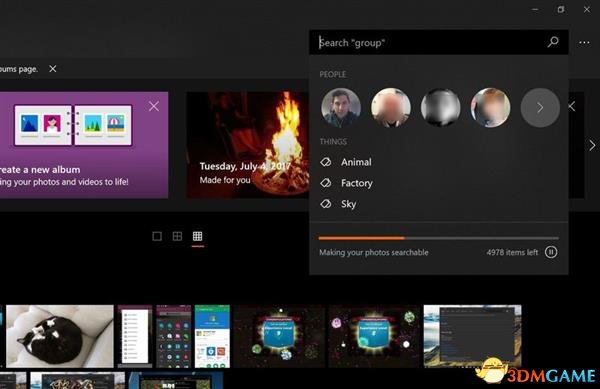The image size is (600, 389).
Task: Click the photo indexing progress bar
Action: [x=438, y=238]
